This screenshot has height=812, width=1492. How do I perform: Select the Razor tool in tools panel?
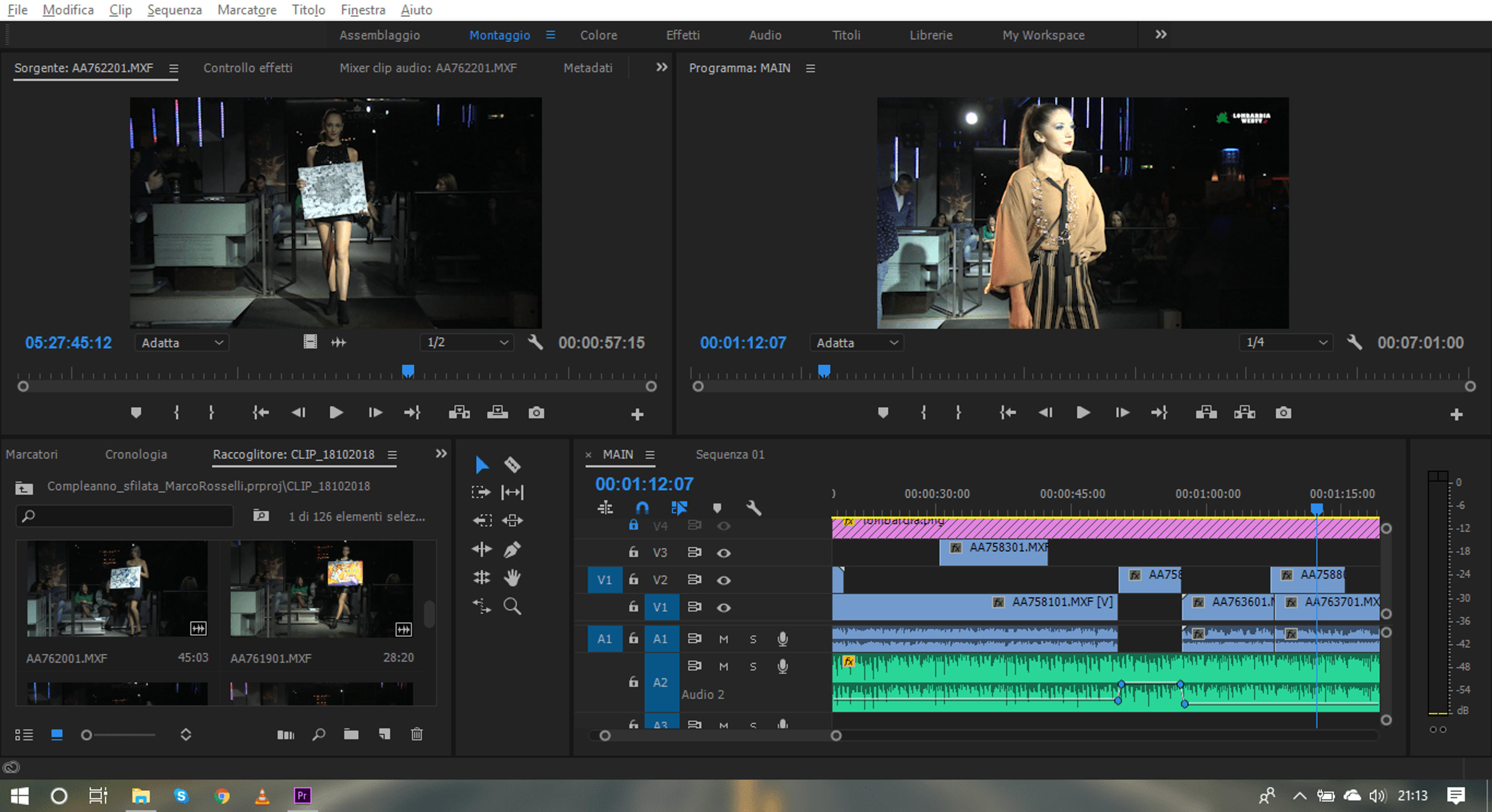(x=512, y=464)
